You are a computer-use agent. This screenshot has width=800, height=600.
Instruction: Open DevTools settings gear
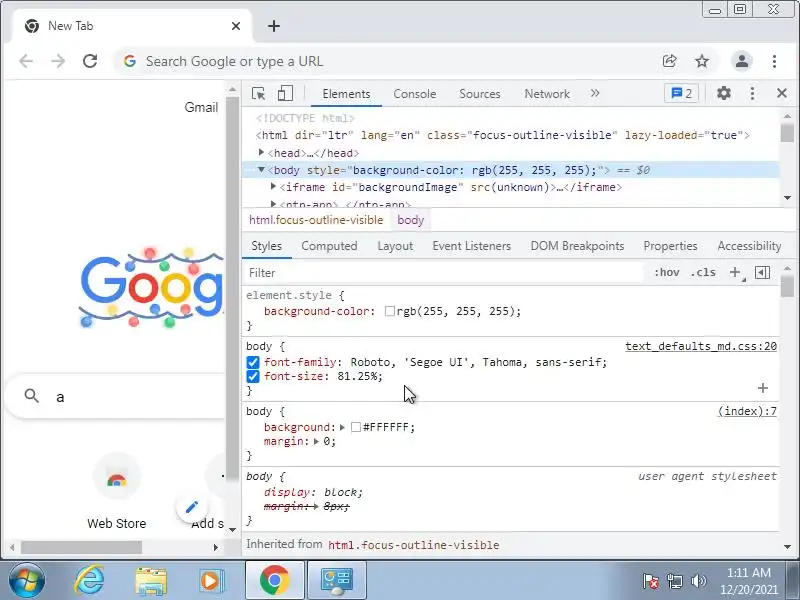click(723, 93)
